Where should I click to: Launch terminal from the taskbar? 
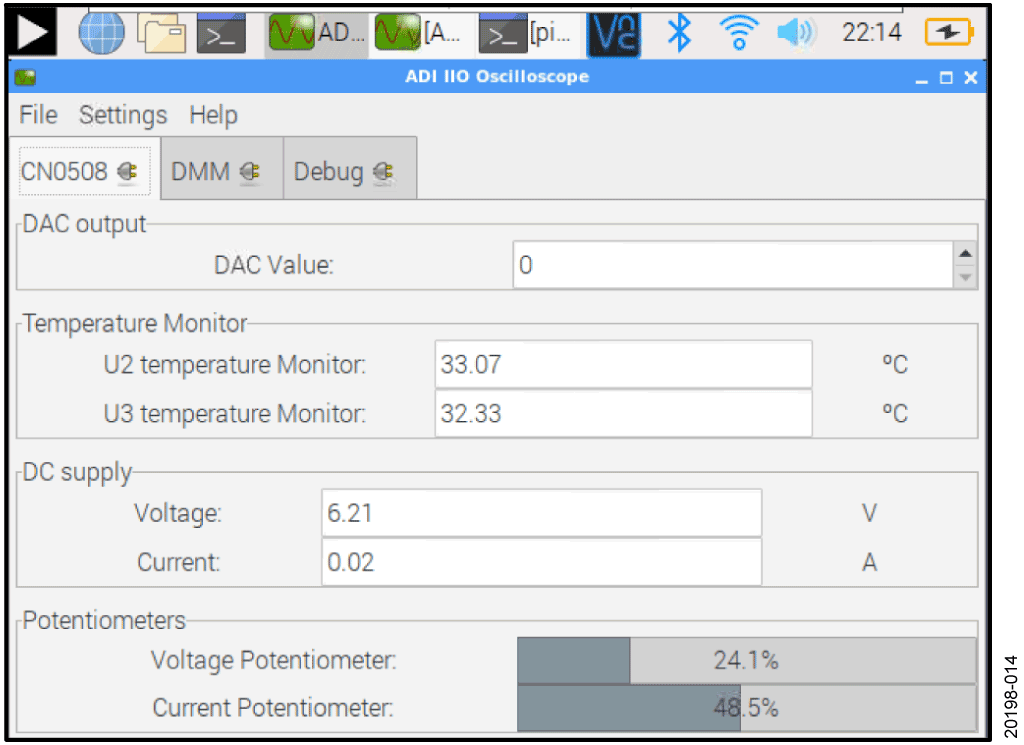pyautogui.click(x=219, y=35)
